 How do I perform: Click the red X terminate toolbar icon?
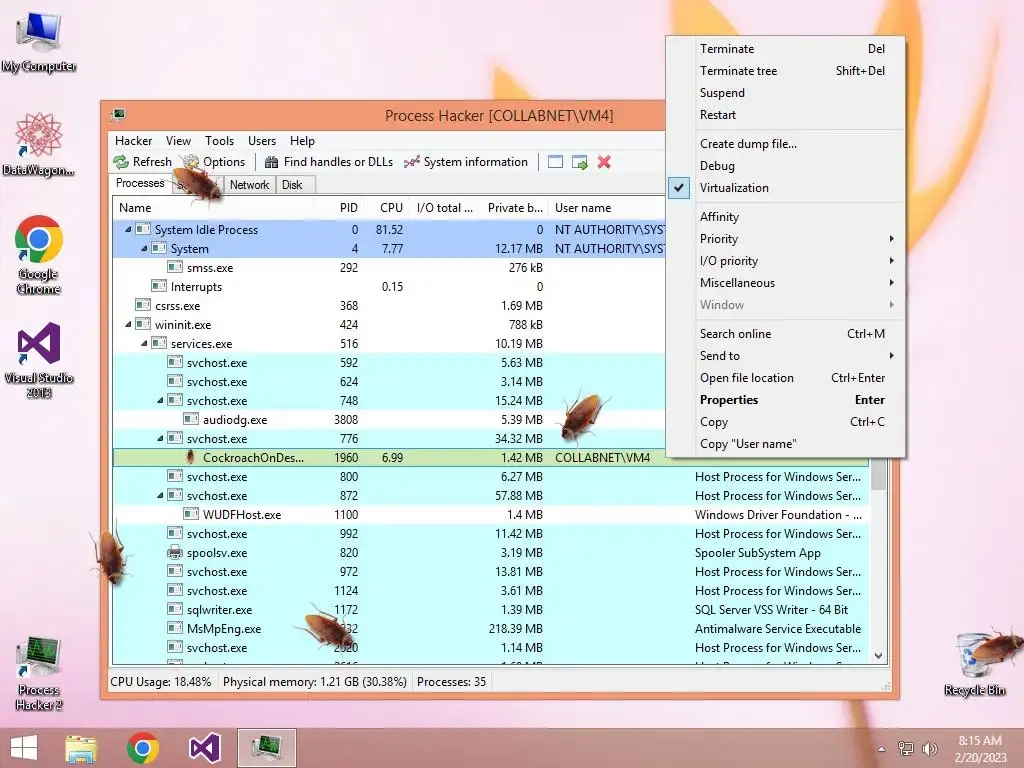(x=604, y=162)
